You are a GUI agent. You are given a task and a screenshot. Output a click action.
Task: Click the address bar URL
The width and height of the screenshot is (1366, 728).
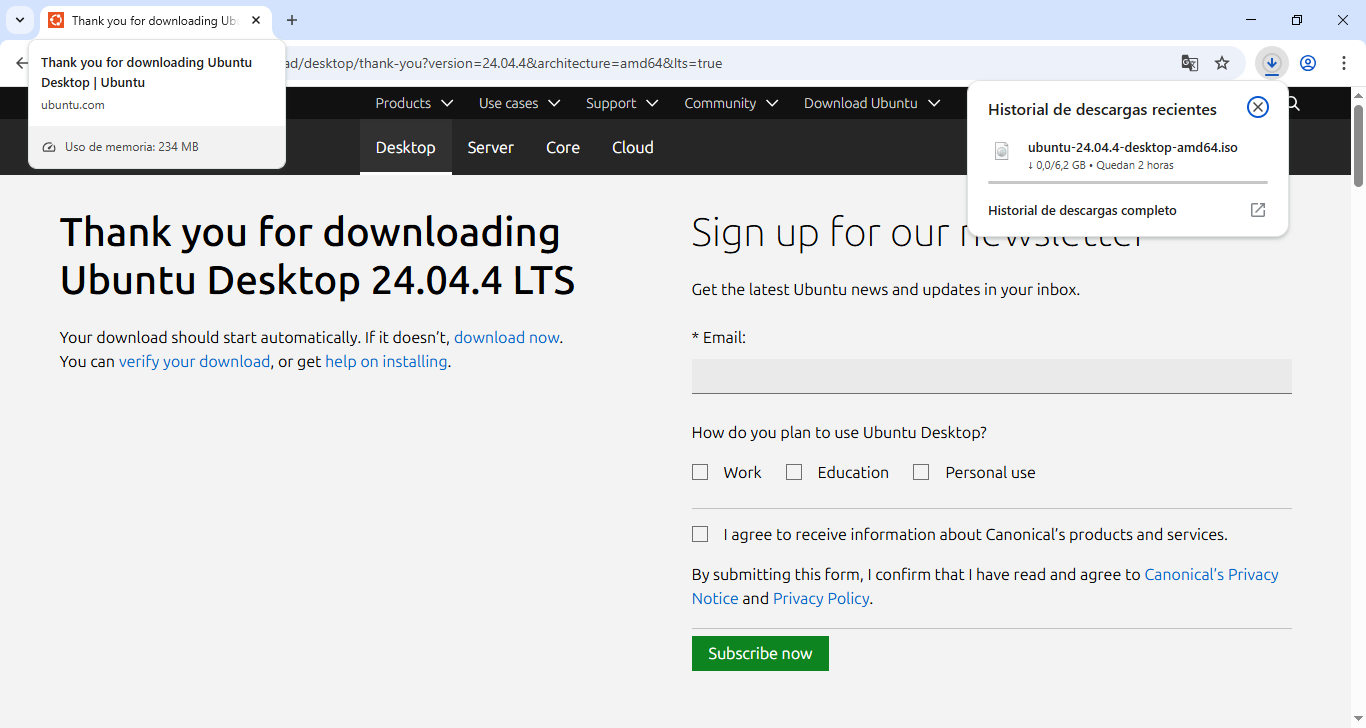click(504, 63)
